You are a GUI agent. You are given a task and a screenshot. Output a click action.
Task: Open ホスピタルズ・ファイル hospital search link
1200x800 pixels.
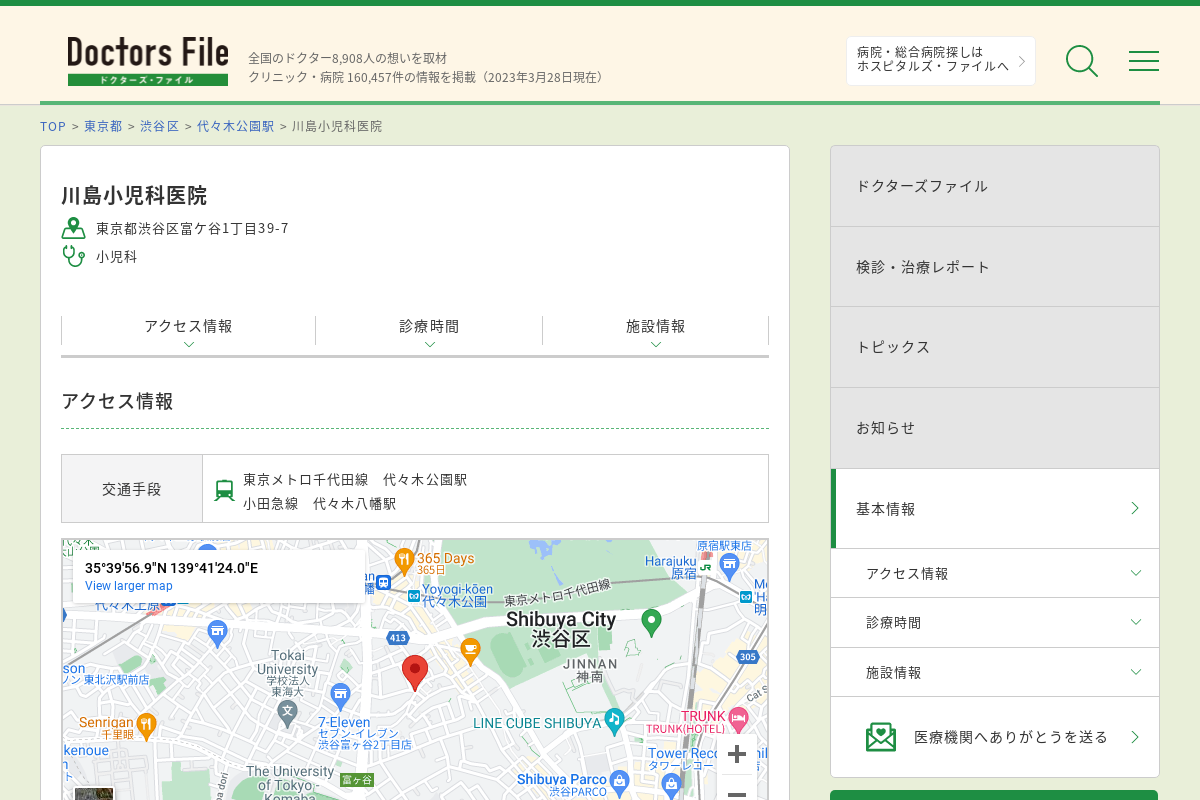941,61
